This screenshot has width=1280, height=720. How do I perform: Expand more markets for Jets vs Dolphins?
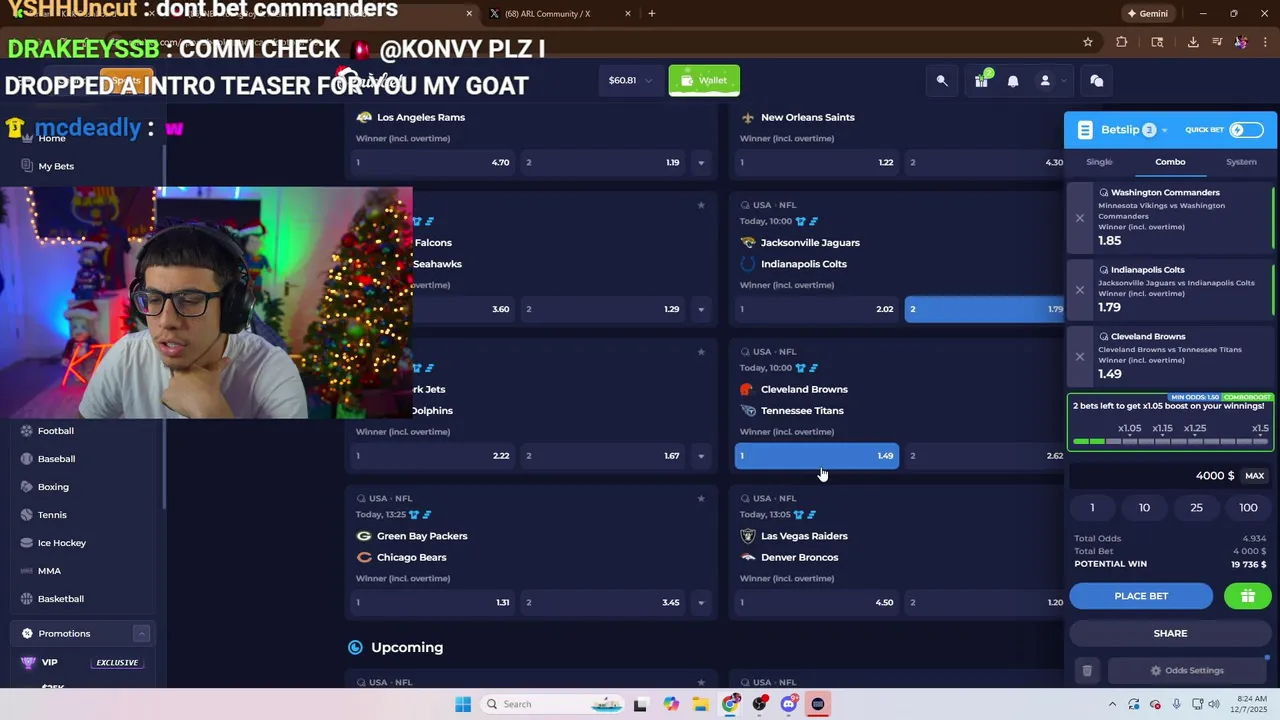pos(701,456)
